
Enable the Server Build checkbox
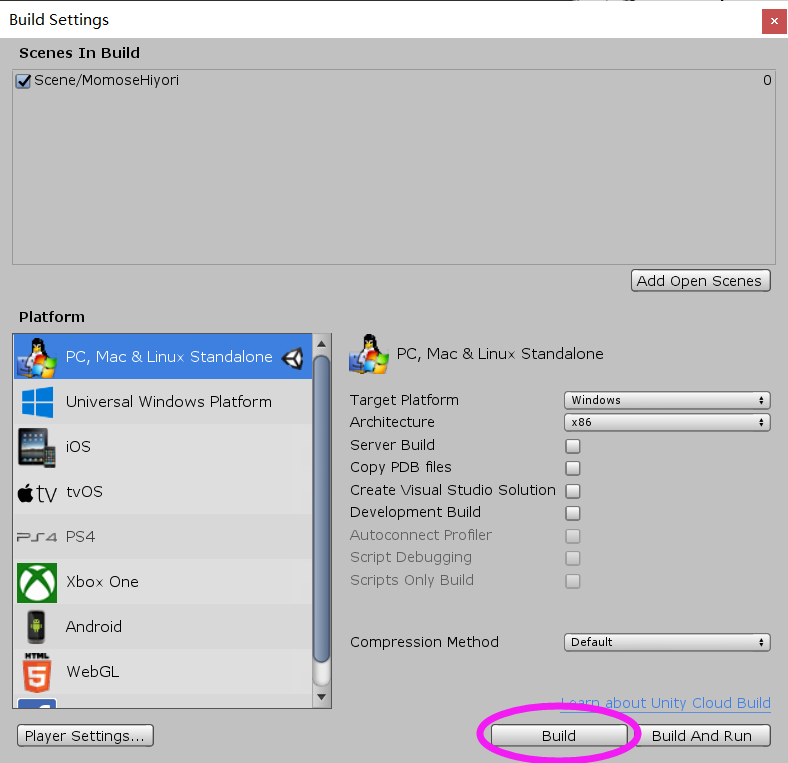point(573,446)
